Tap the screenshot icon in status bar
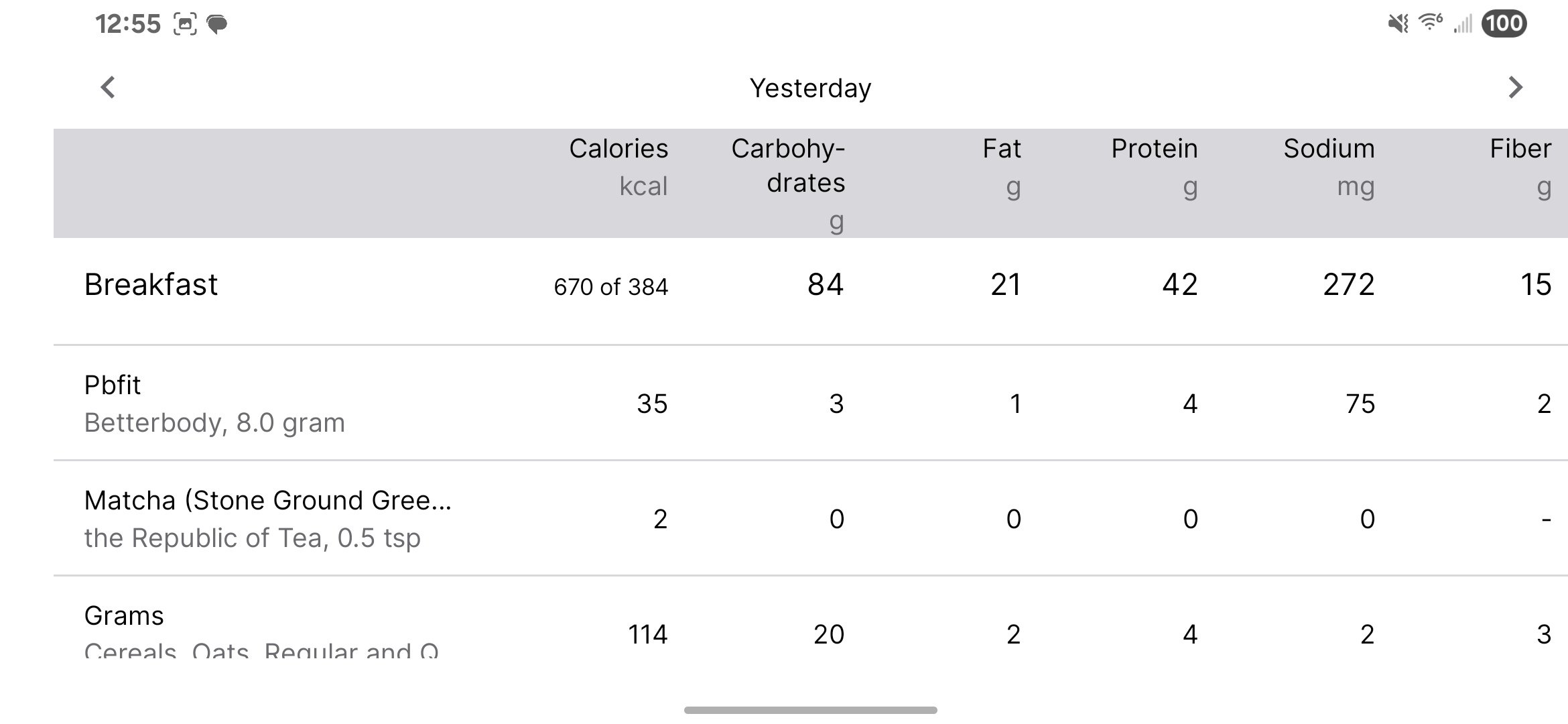Image resolution: width=1568 pixels, height=724 pixels. [x=185, y=25]
